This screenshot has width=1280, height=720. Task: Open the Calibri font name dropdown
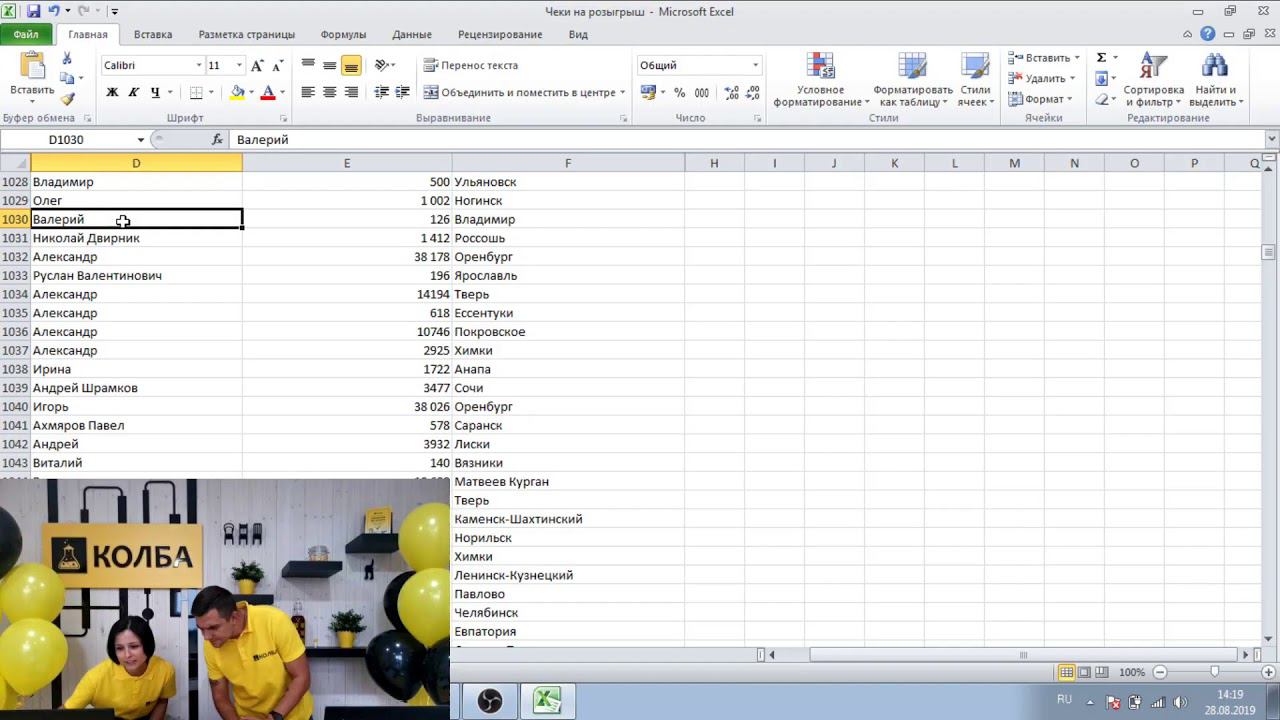[x=198, y=66]
